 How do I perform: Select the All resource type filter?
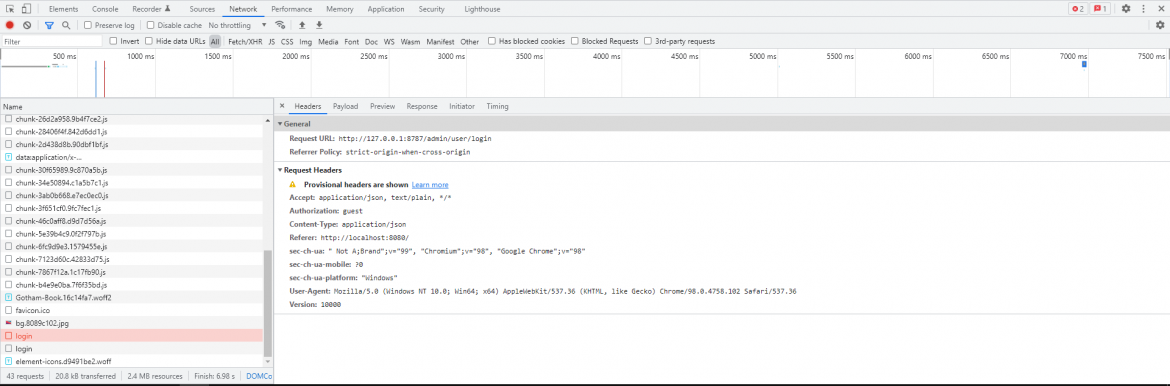pos(215,42)
